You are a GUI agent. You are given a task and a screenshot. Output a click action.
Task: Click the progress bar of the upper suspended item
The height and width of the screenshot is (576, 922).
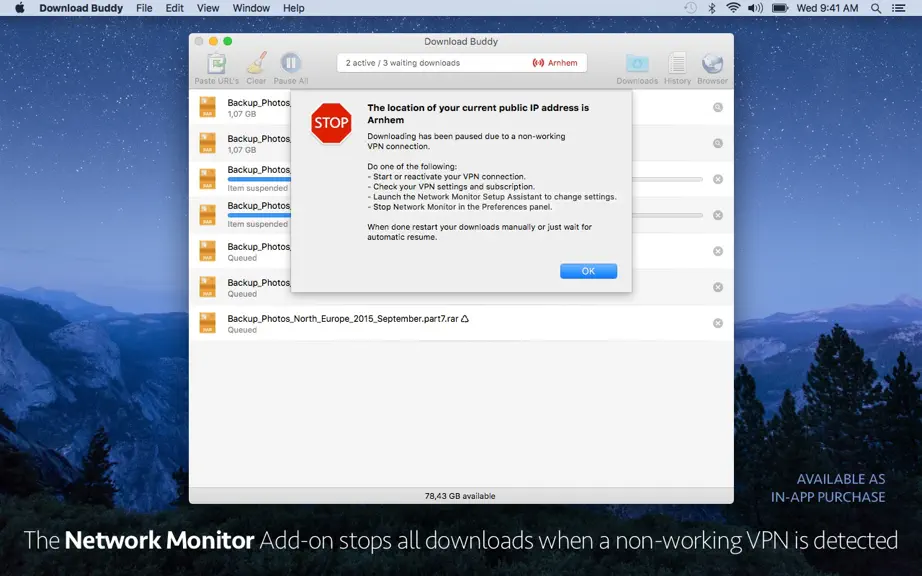667,179
